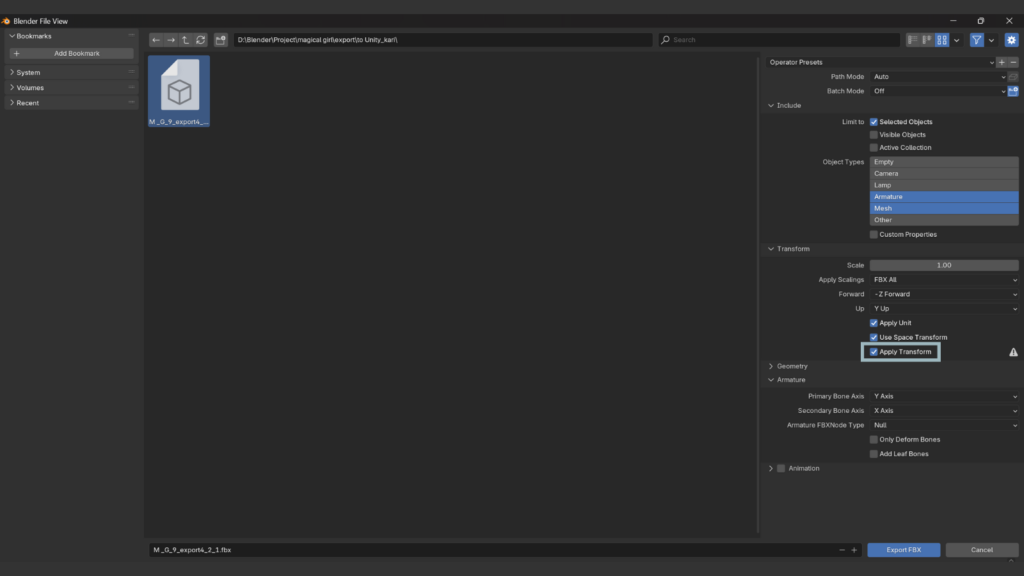
Task: Check the Visible Objects option
Action: tap(874, 135)
